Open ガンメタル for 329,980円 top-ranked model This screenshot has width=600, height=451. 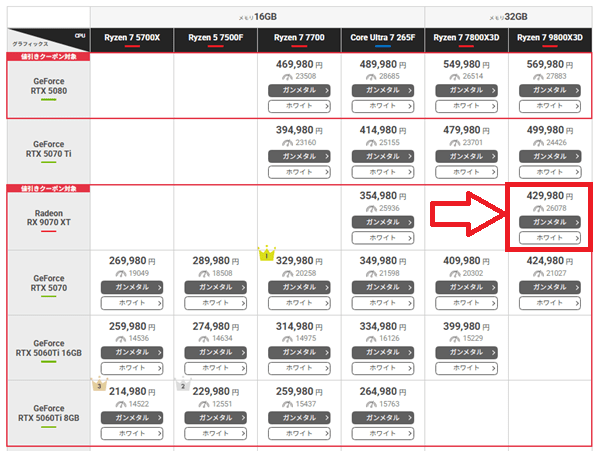click(299, 287)
